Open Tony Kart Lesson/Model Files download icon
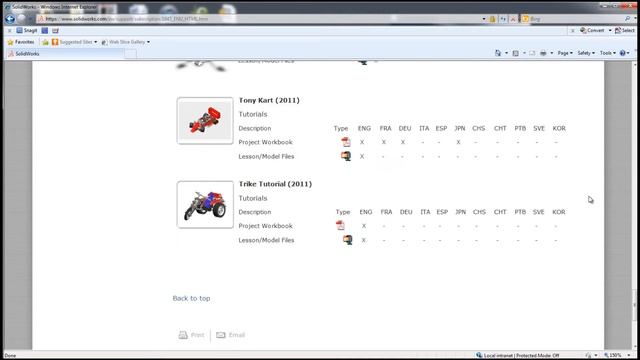The height and width of the screenshot is (360, 640). [346, 156]
